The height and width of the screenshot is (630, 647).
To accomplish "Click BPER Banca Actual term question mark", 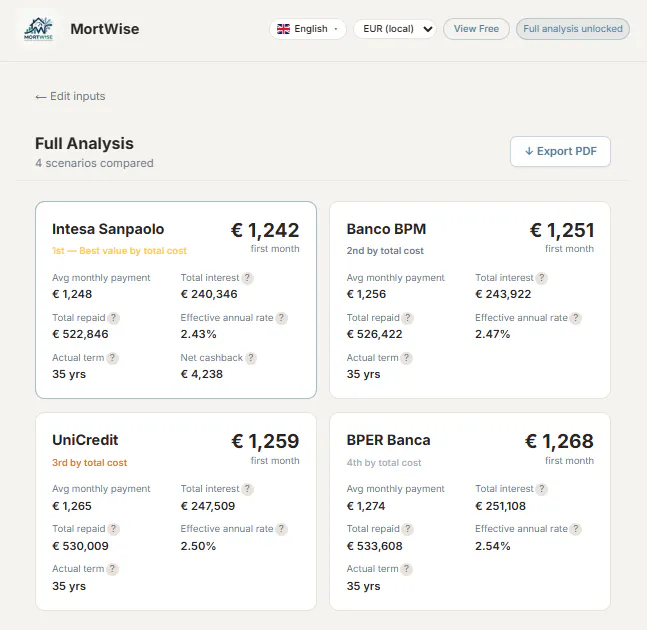I will pos(406,569).
